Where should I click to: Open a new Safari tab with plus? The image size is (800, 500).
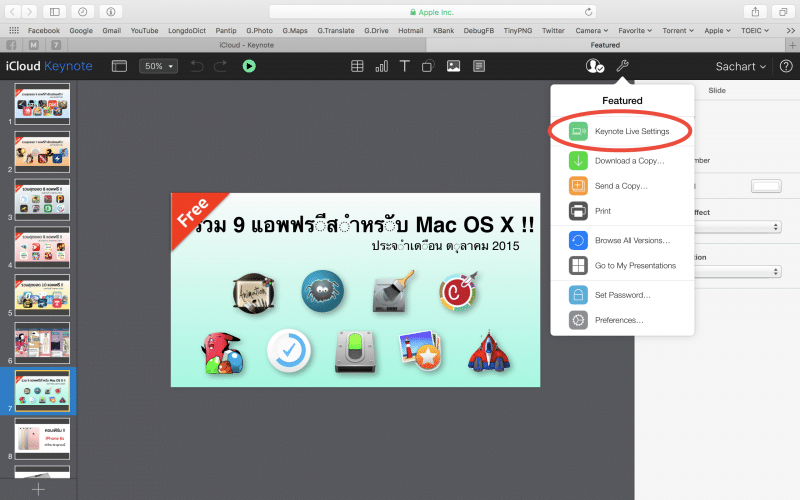[x=792, y=45]
